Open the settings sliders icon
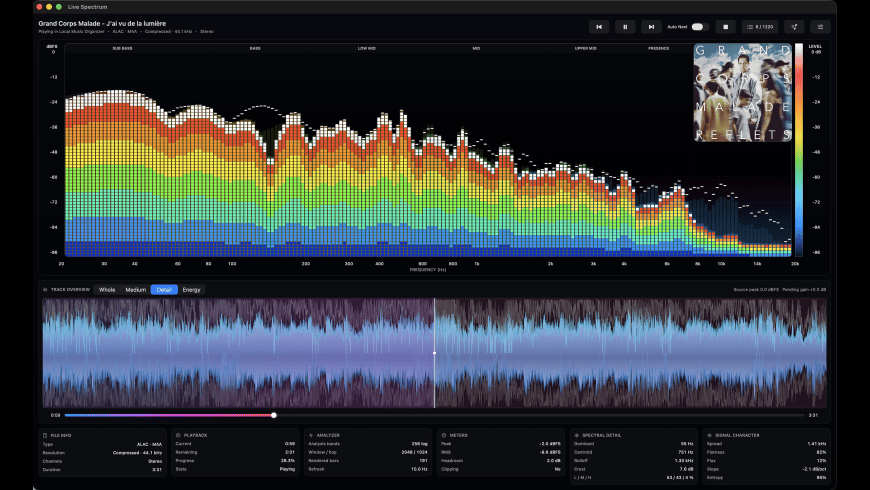The height and width of the screenshot is (490, 870). click(820, 27)
